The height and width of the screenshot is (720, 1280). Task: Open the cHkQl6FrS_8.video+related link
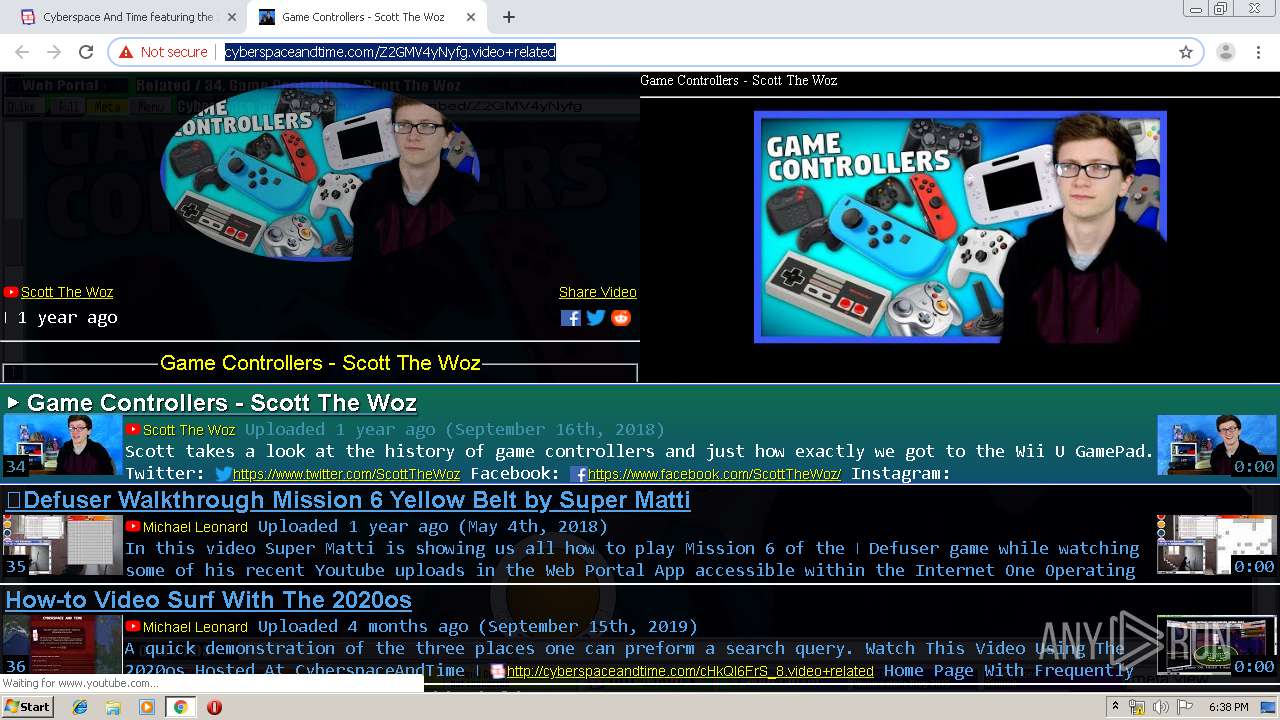[690, 671]
